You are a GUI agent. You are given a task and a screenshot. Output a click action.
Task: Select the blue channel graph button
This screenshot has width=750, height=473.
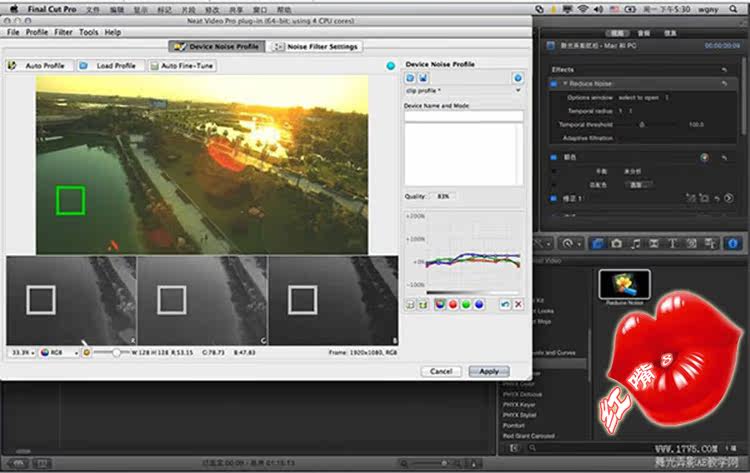[x=478, y=304]
